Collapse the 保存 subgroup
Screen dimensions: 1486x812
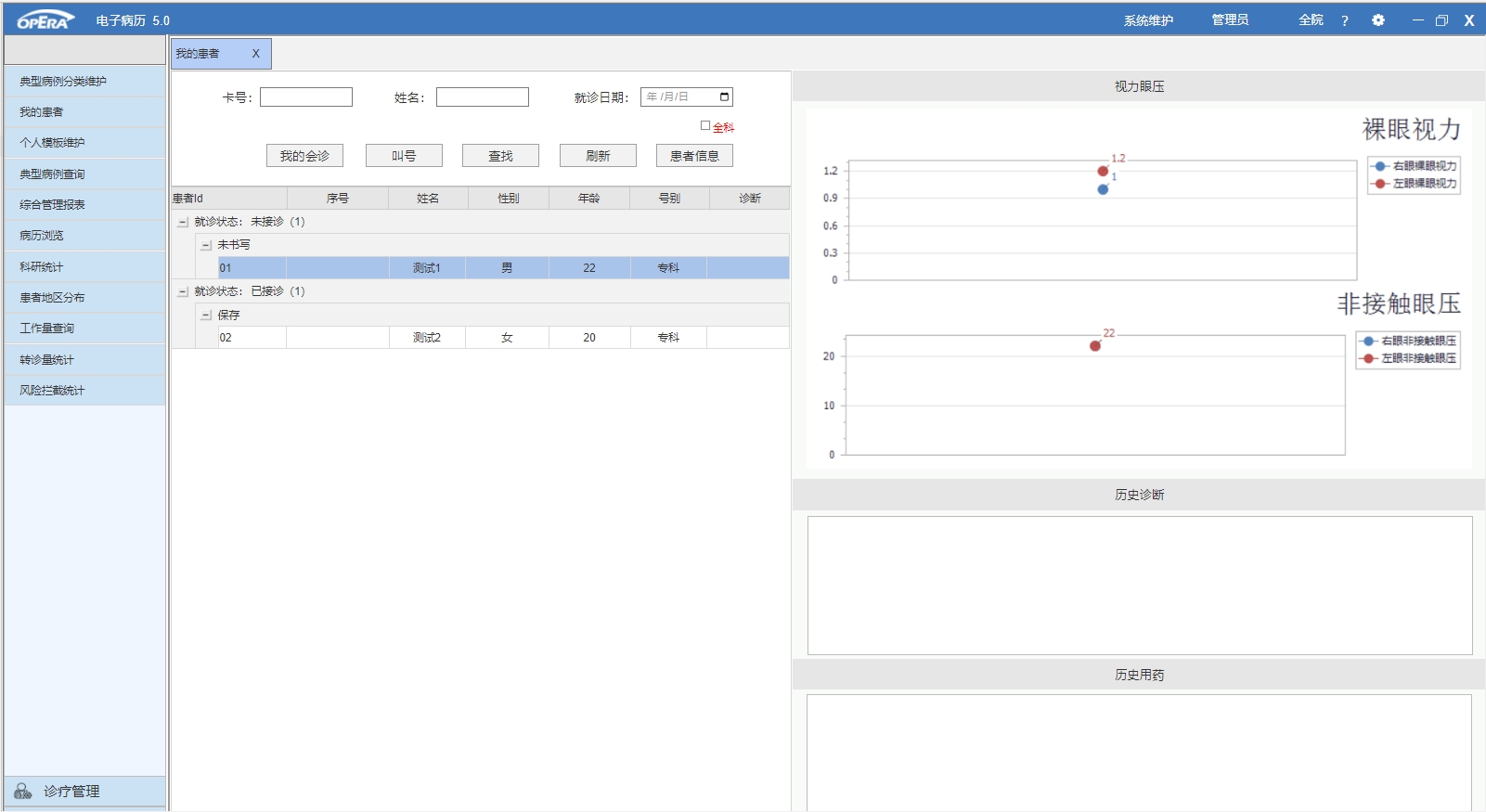coord(206,316)
